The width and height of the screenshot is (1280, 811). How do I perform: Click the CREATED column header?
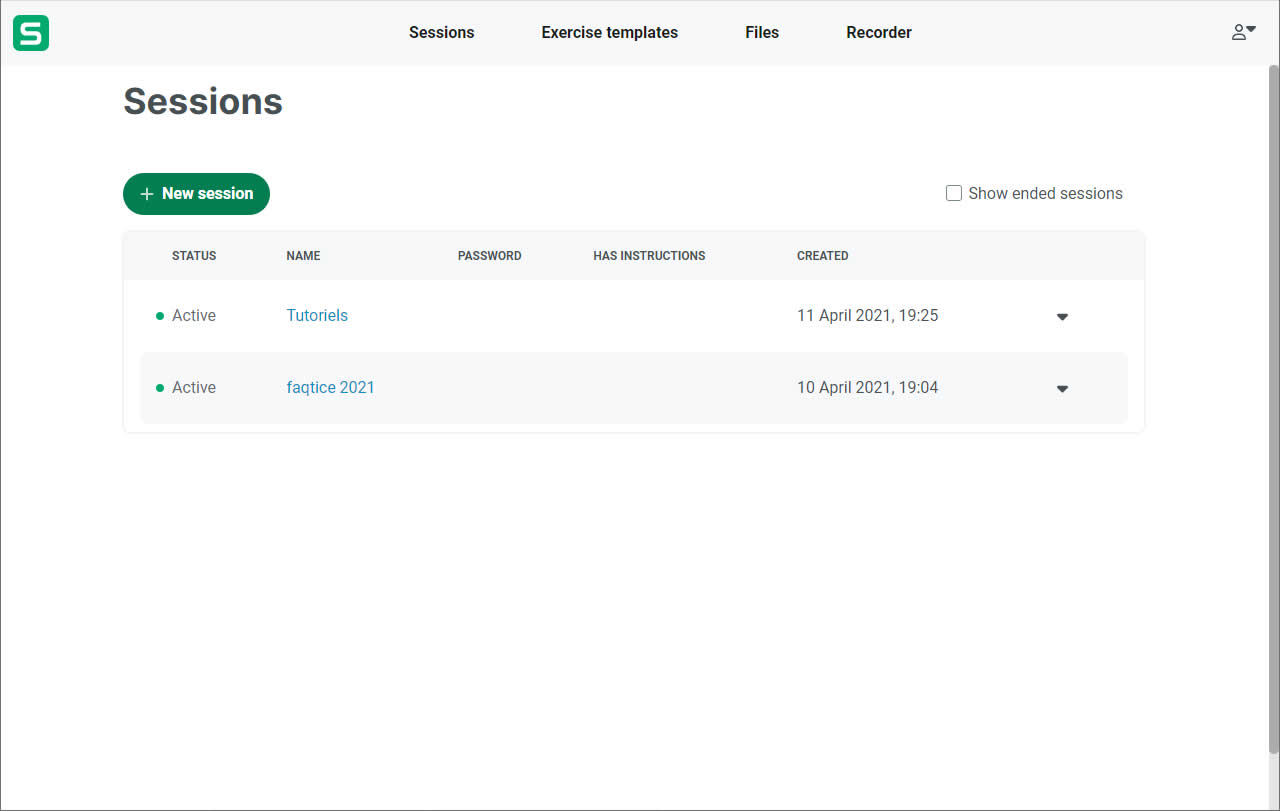pyautogui.click(x=822, y=256)
